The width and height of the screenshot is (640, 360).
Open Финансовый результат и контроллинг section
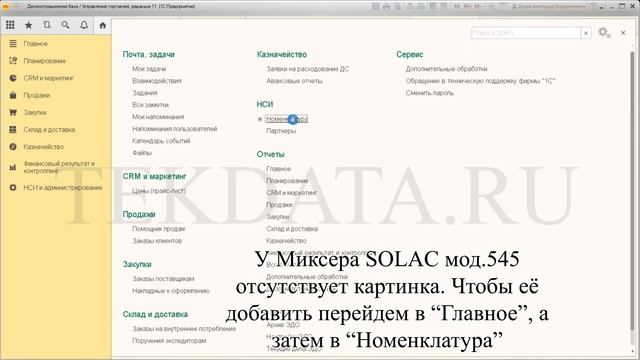[x=59, y=167]
